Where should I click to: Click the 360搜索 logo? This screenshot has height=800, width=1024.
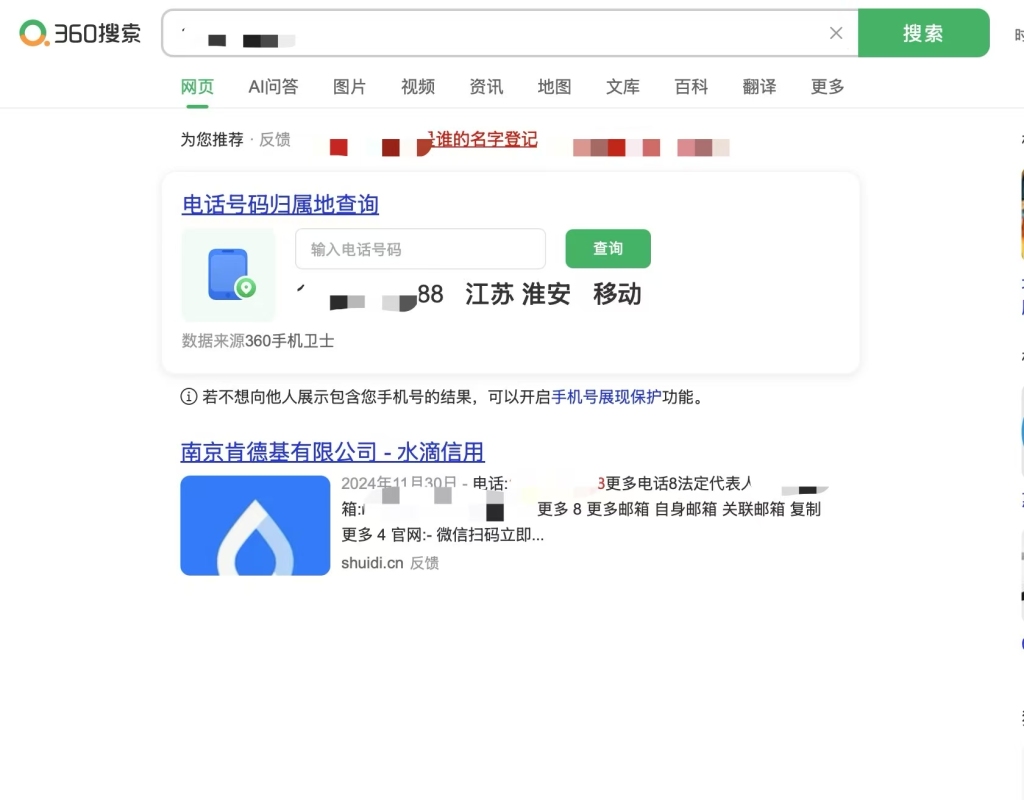click(79, 31)
